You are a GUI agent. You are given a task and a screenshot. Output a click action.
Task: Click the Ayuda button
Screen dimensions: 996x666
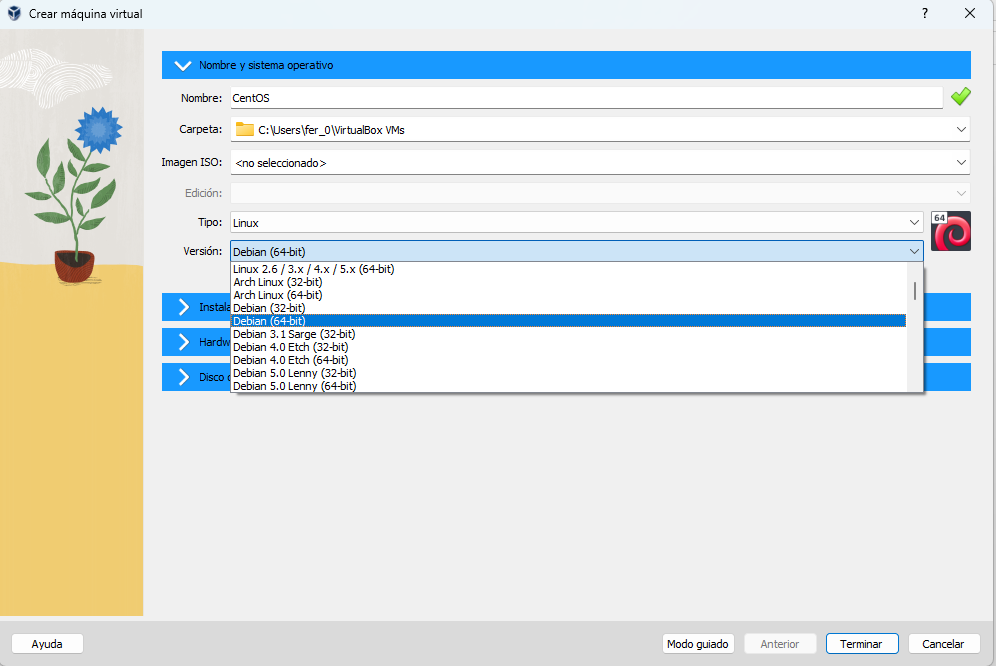pos(47,644)
